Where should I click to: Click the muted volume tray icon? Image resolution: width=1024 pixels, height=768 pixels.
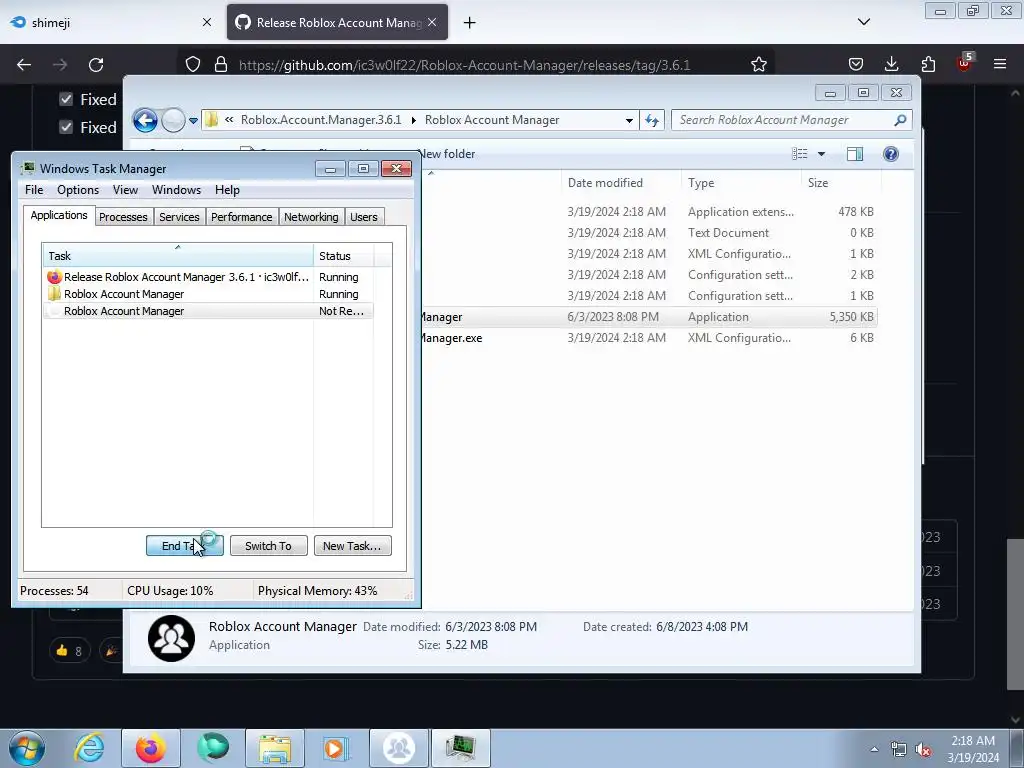923,750
